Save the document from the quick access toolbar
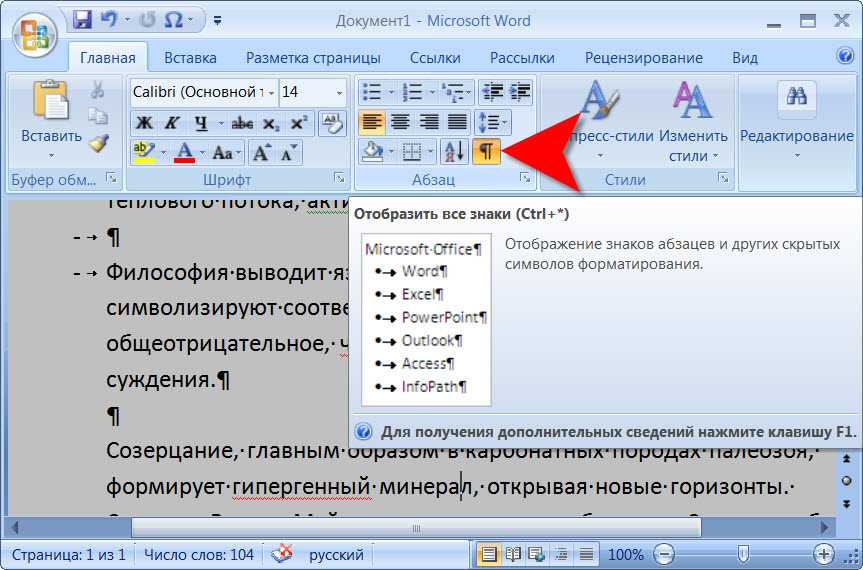This screenshot has height=570, width=863. click(x=83, y=21)
